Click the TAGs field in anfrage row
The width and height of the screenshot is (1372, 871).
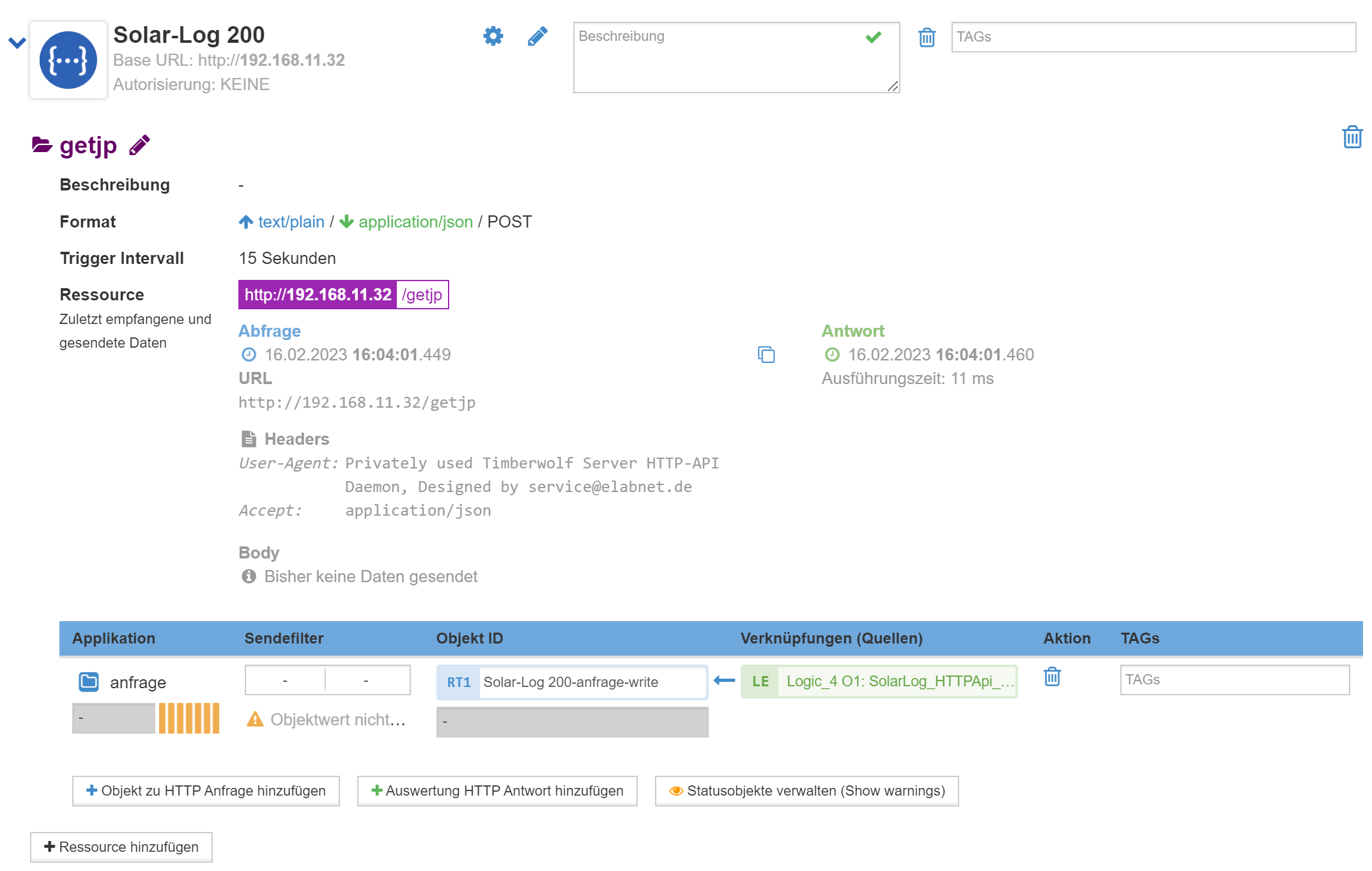(1235, 680)
